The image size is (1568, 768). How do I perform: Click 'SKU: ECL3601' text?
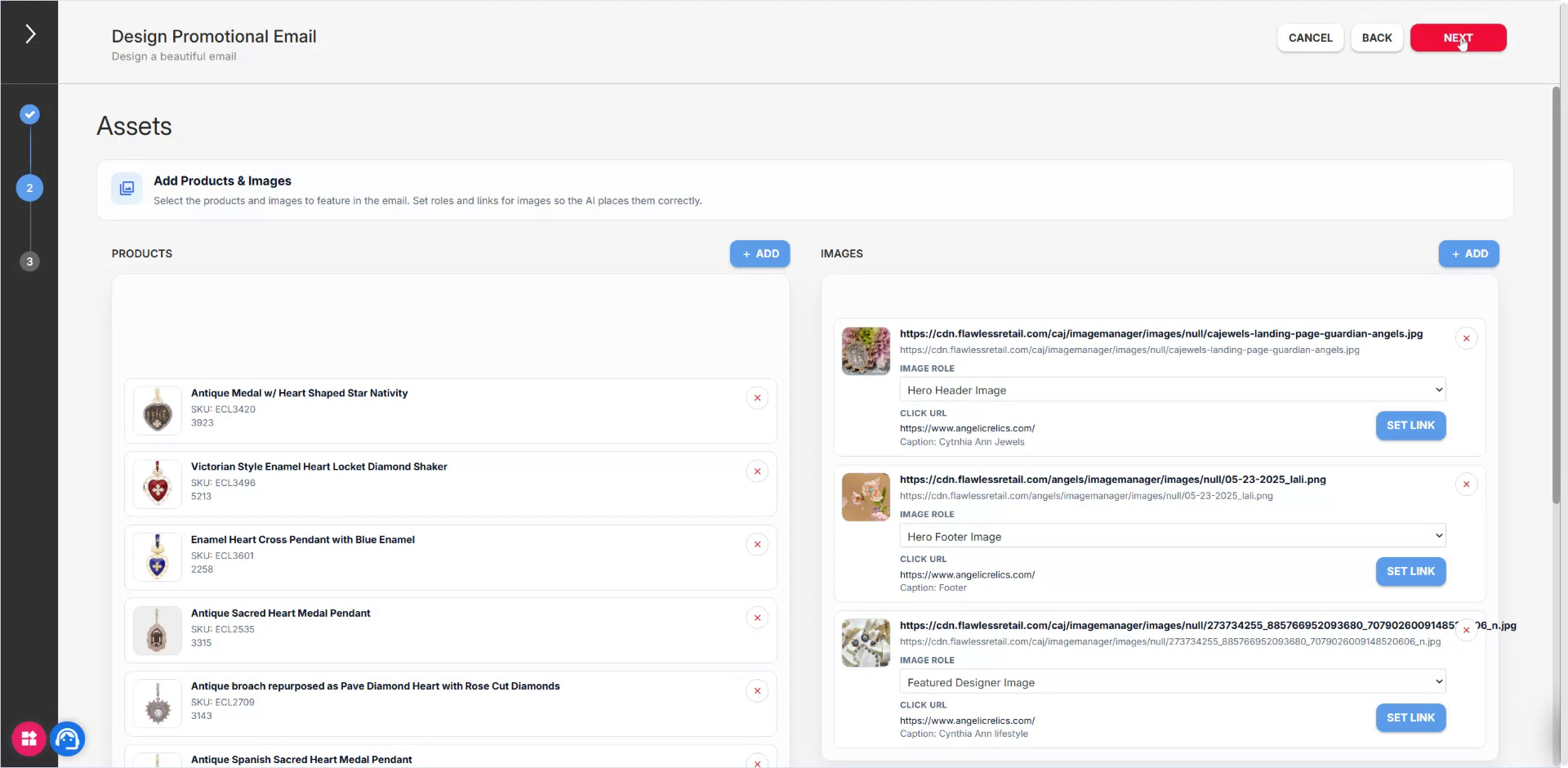pos(222,556)
